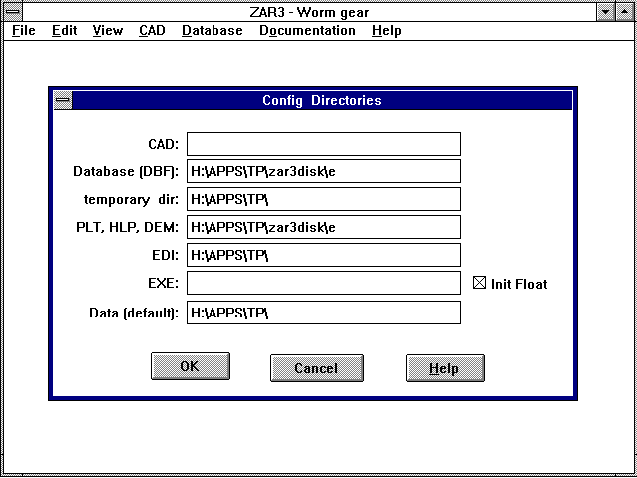Click the Data (default) path field
The width and height of the screenshot is (637, 478).
(x=323, y=313)
